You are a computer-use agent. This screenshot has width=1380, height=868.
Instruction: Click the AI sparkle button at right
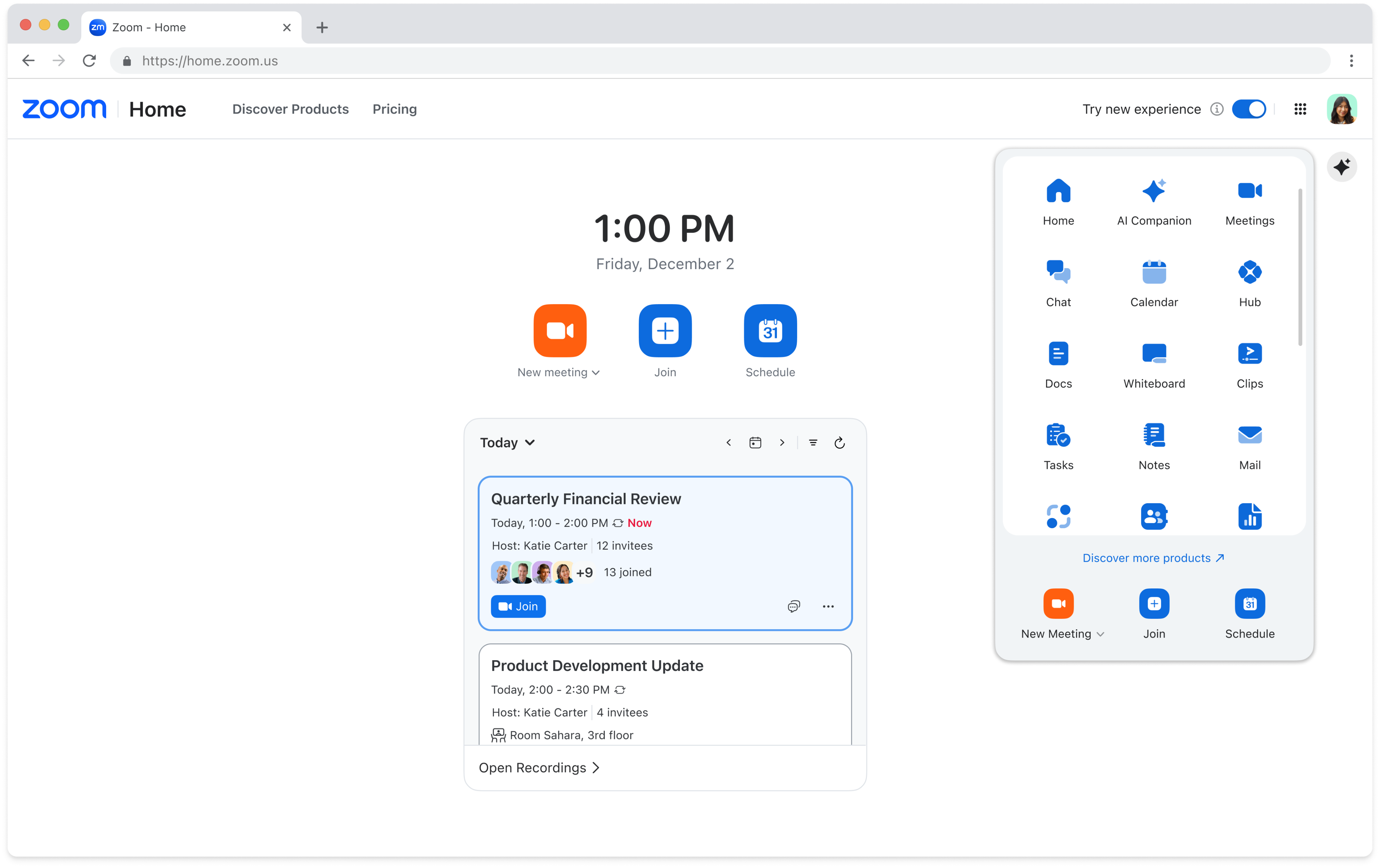pyautogui.click(x=1342, y=167)
